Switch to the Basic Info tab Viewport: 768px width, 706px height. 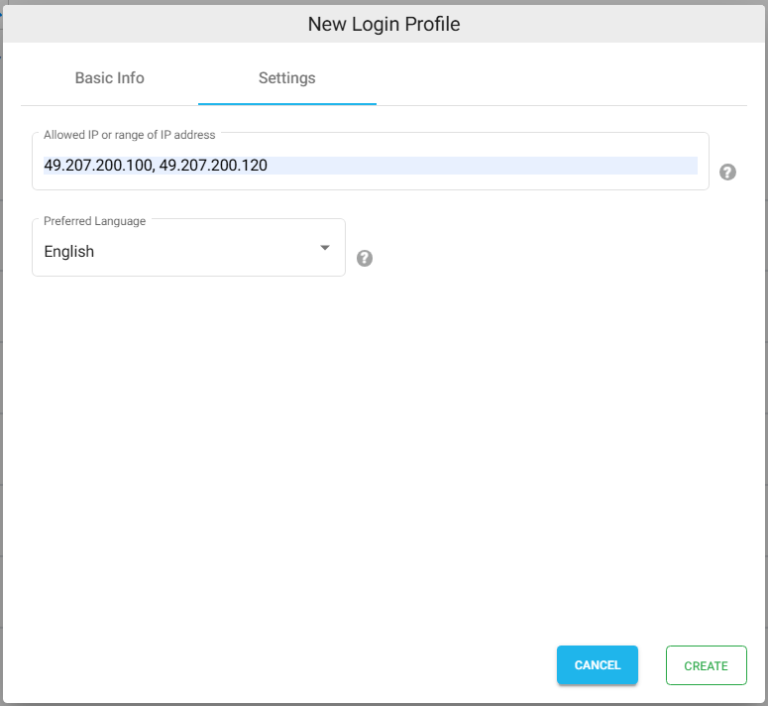[x=110, y=78]
